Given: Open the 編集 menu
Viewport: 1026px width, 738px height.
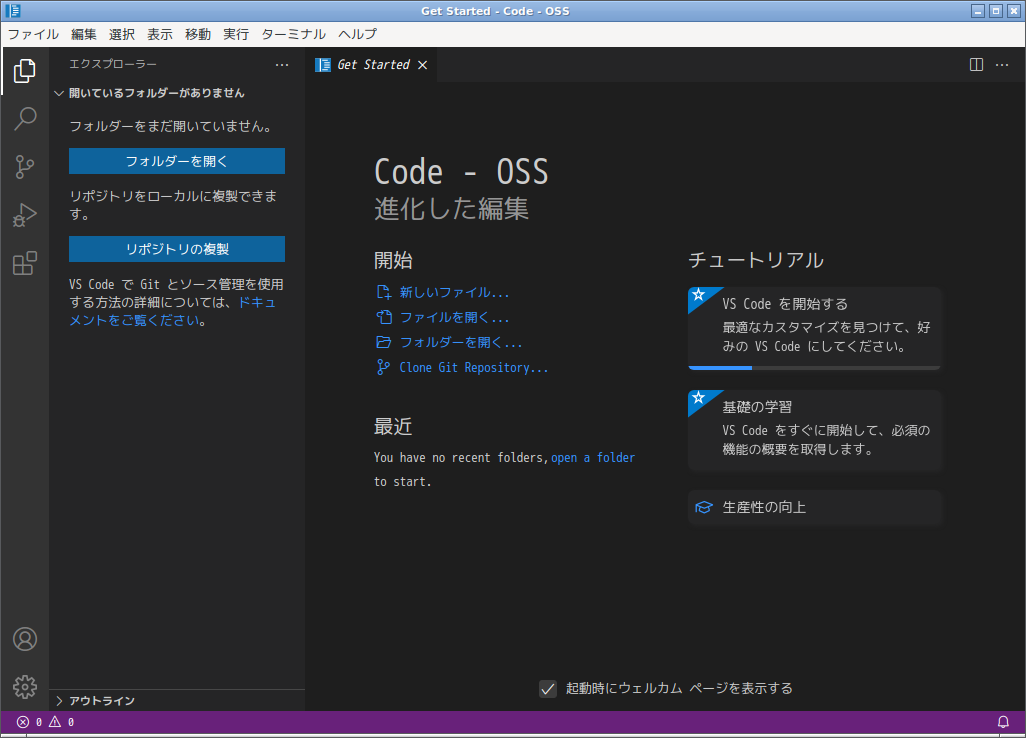Looking at the screenshot, I should click(84, 35).
